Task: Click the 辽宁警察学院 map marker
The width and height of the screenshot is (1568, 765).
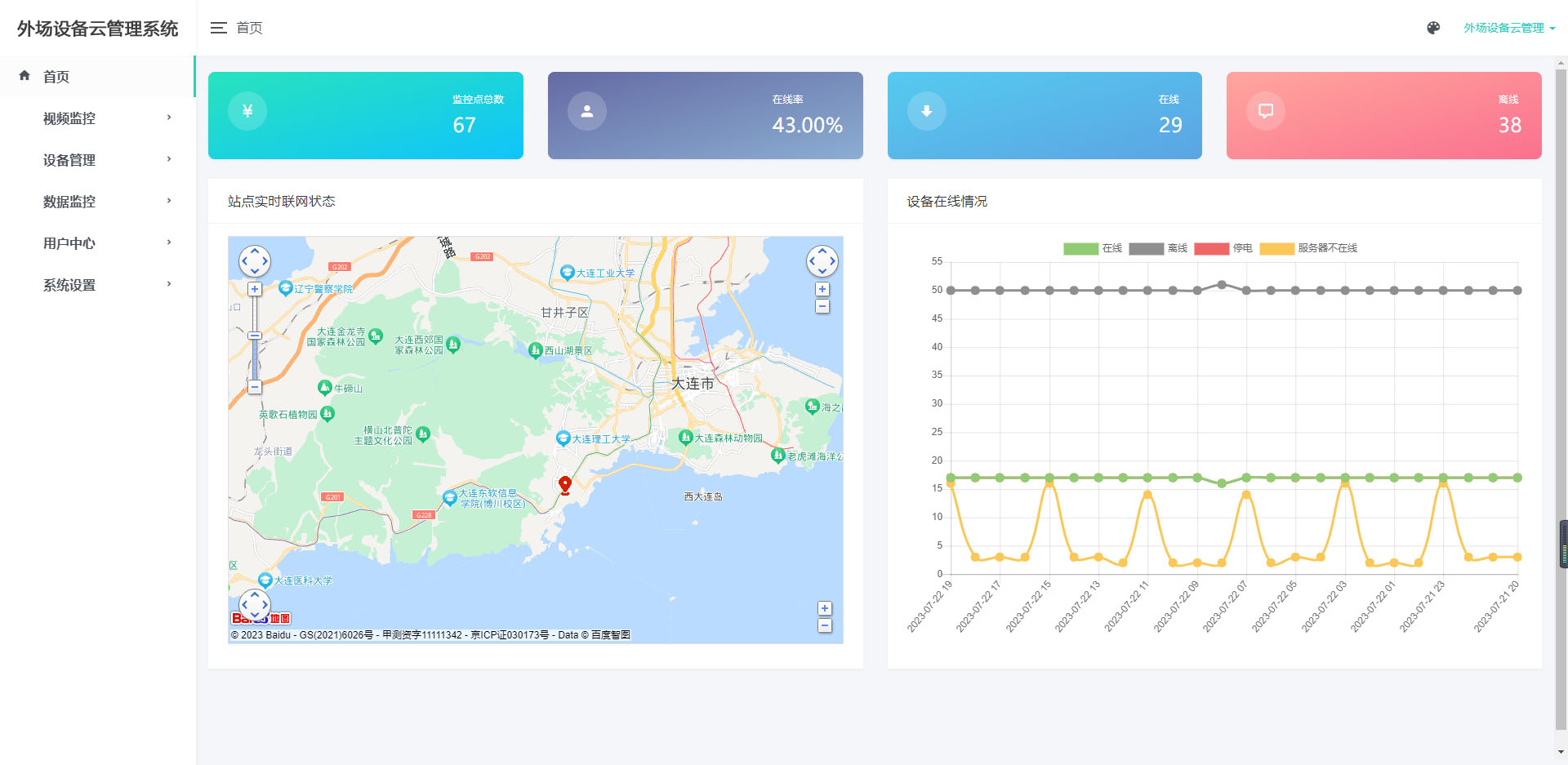Action: pos(285,288)
